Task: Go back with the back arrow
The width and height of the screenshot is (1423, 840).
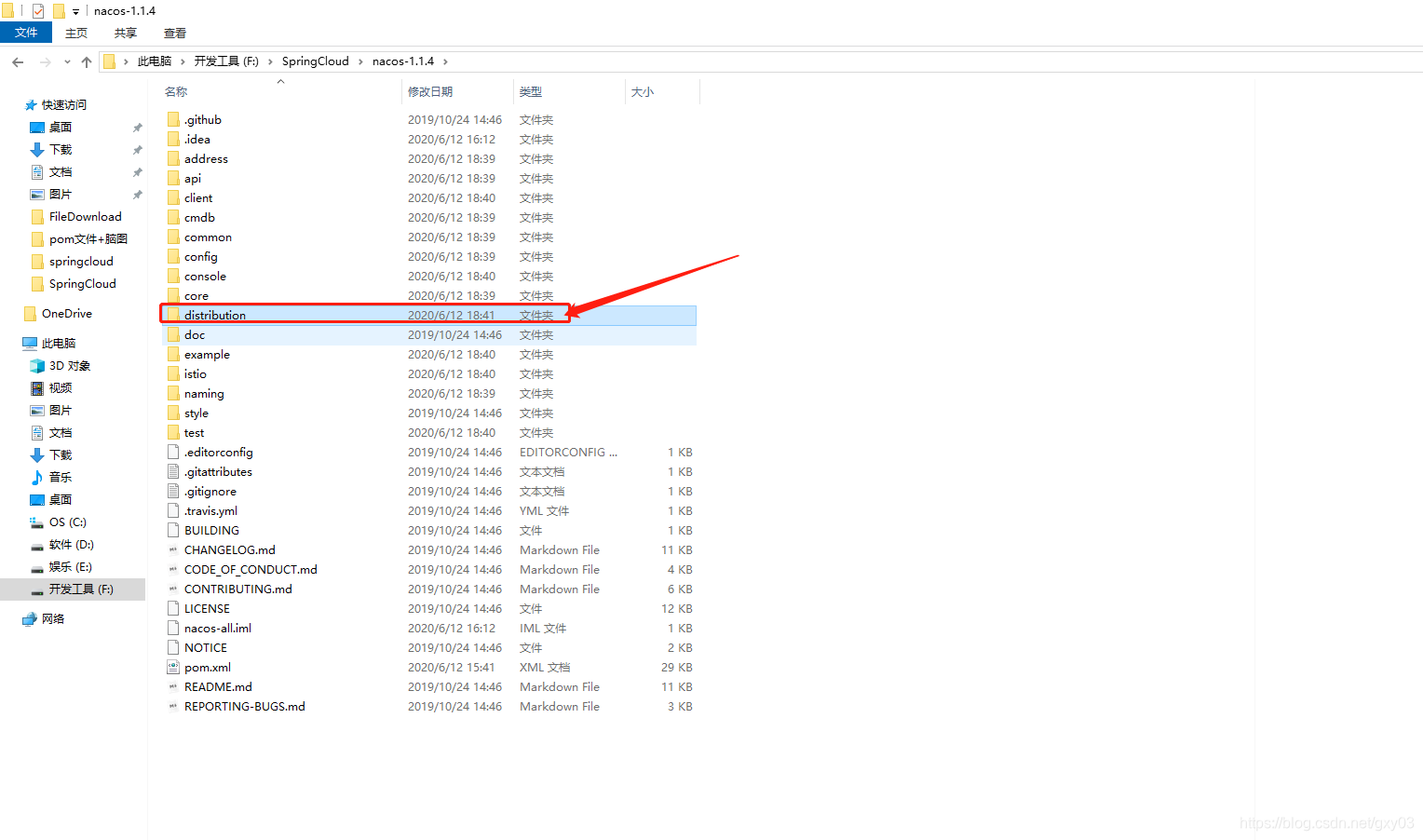Action: pyautogui.click(x=18, y=61)
